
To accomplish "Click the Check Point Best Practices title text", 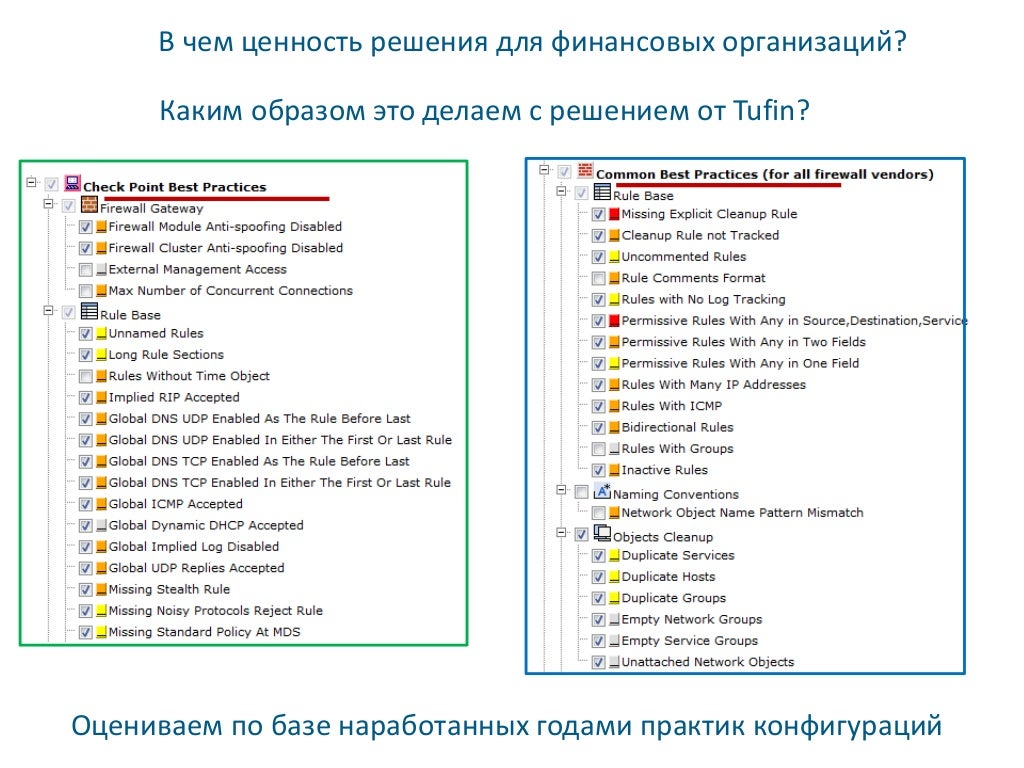I will tap(175, 187).
